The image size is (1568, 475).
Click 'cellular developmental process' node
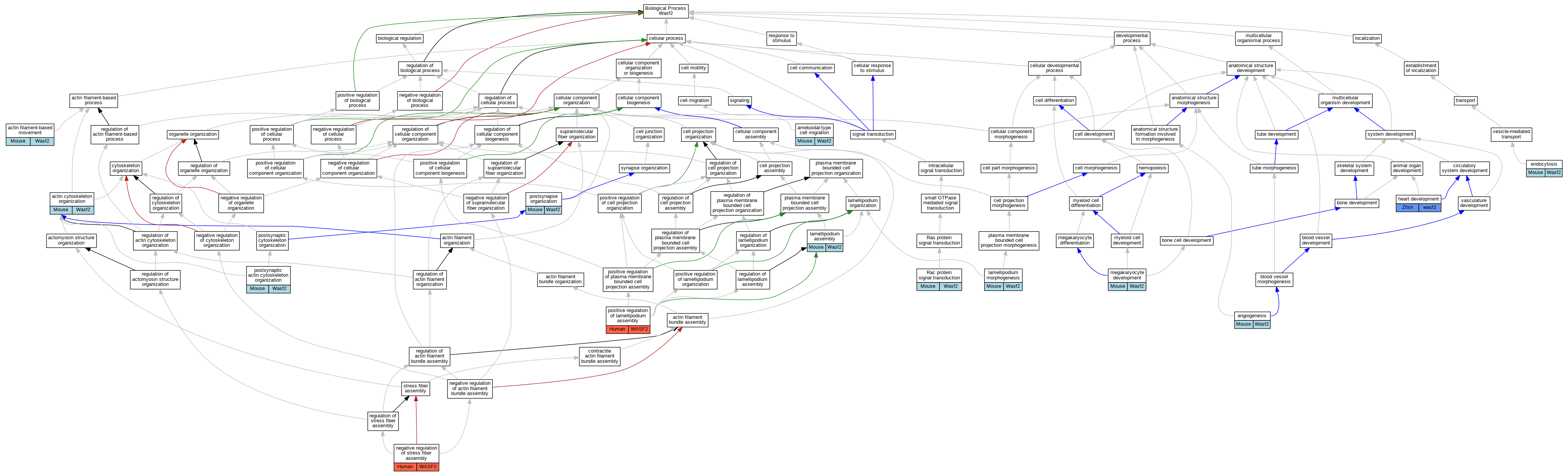click(1054, 68)
